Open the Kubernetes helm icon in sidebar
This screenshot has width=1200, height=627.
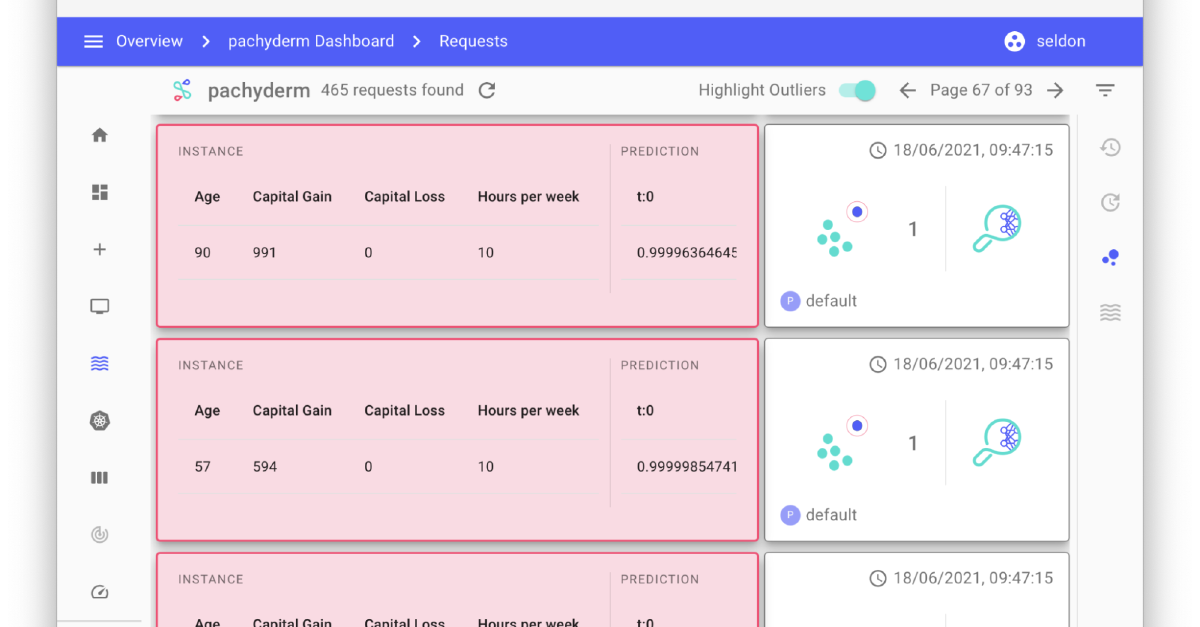click(99, 421)
